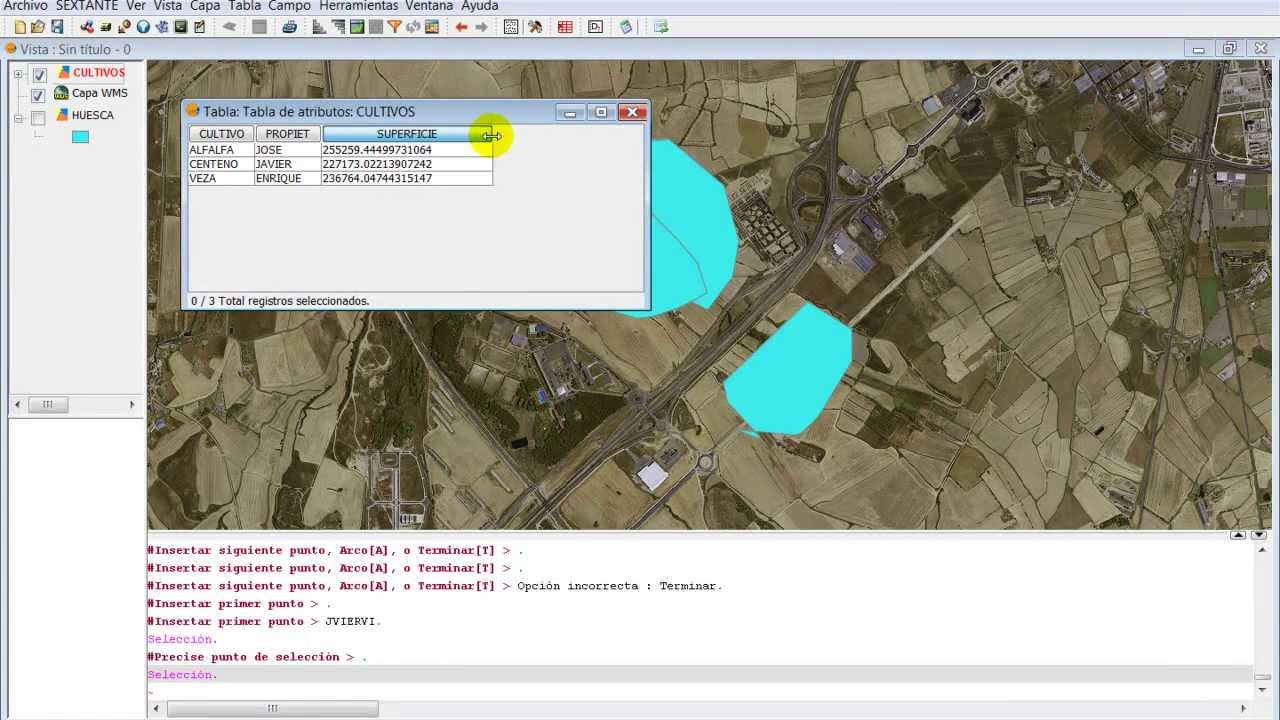Screen dimensions: 1280x720
Task: Click the green-arrow icon at toolbar's end
Action: click(661, 27)
